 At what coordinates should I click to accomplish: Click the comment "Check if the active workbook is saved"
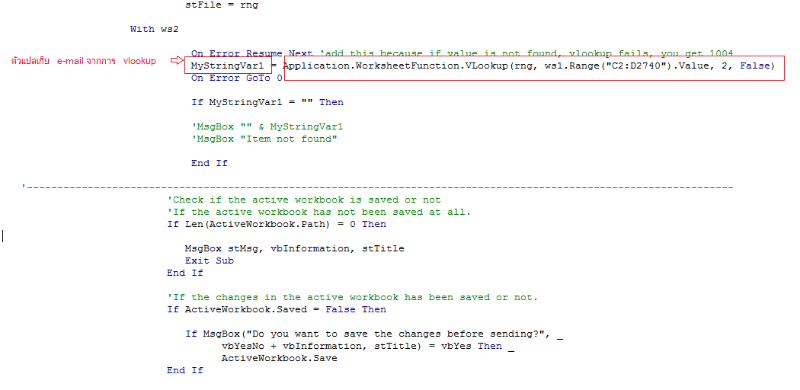click(304, 200)
